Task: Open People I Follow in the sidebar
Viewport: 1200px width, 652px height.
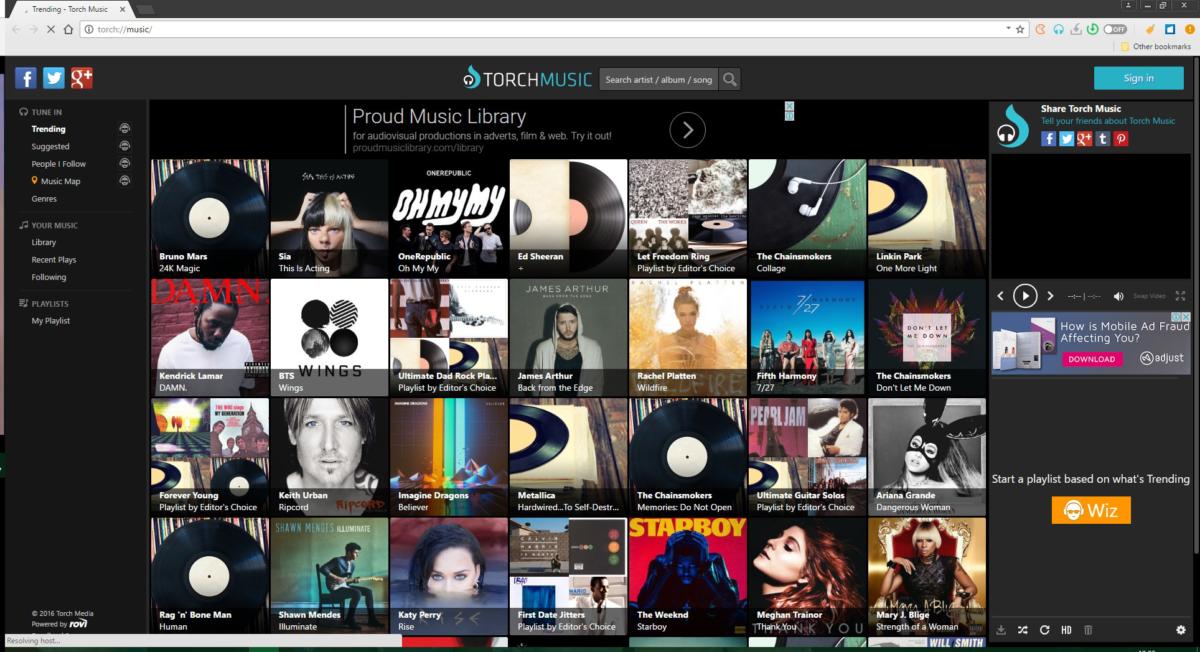Action: point(58,164)
